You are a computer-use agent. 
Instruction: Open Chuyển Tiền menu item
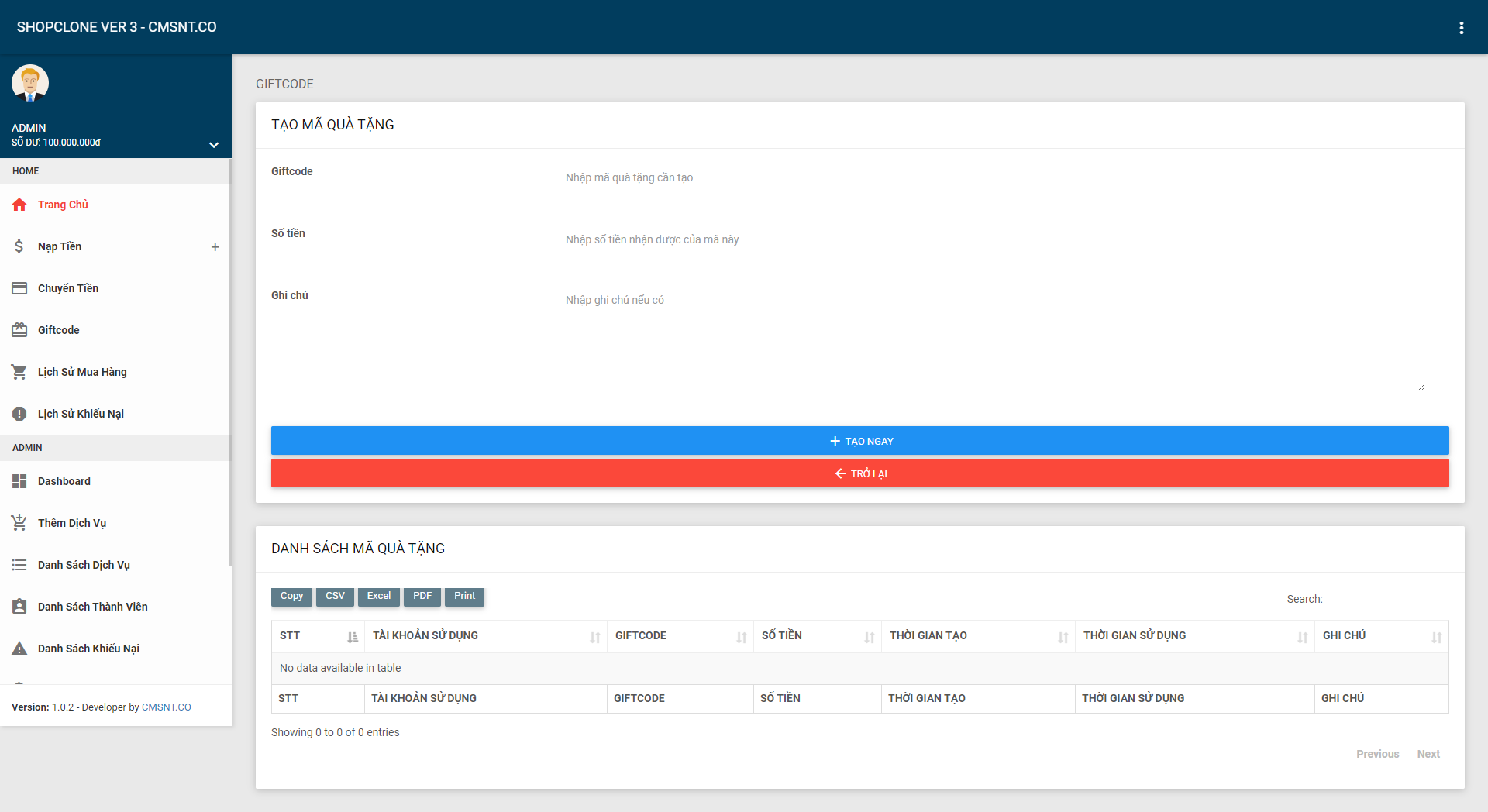pyautogui.click(x=115, y=288)
